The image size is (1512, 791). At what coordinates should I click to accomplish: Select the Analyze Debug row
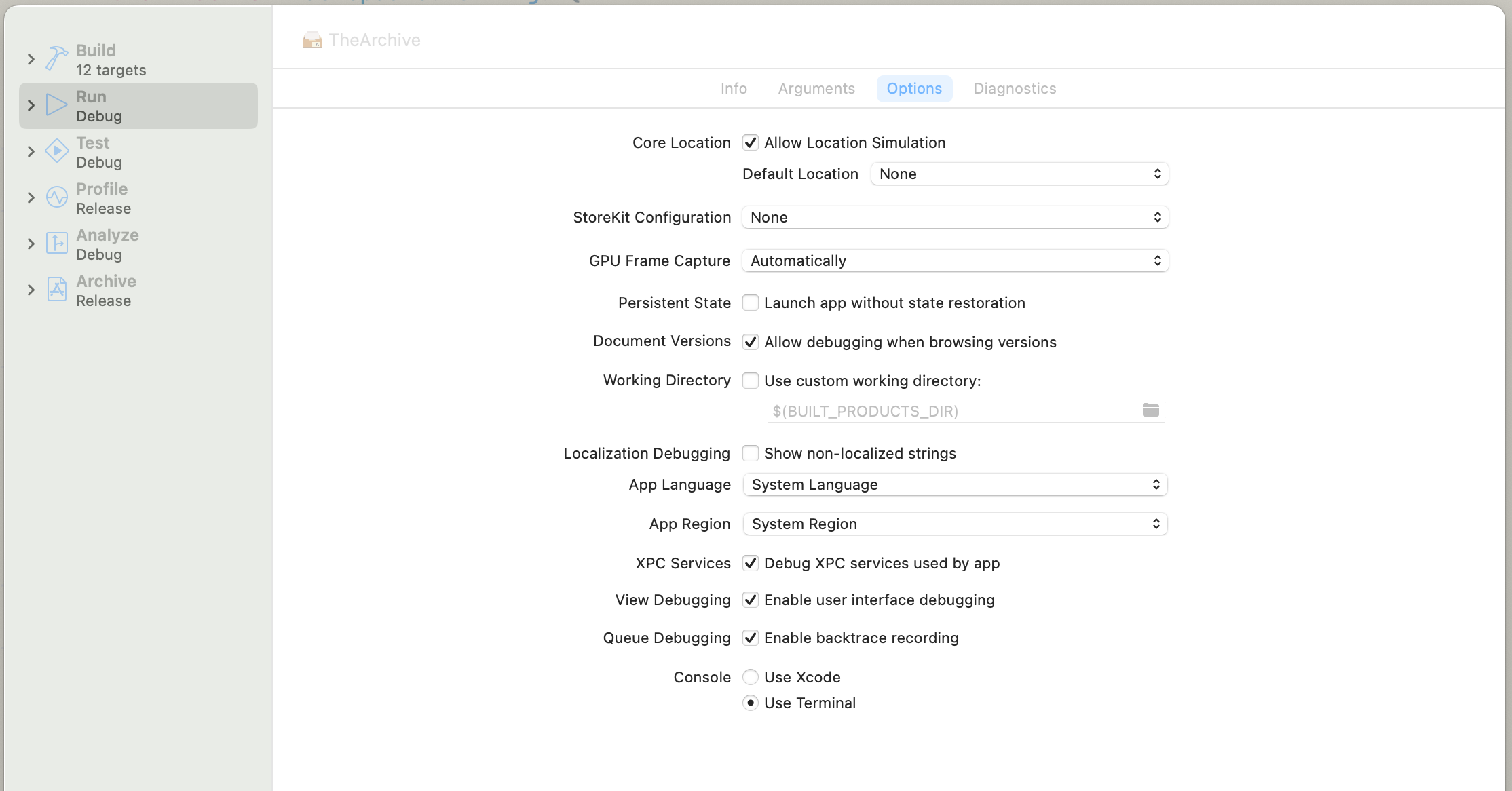point(138,244)
